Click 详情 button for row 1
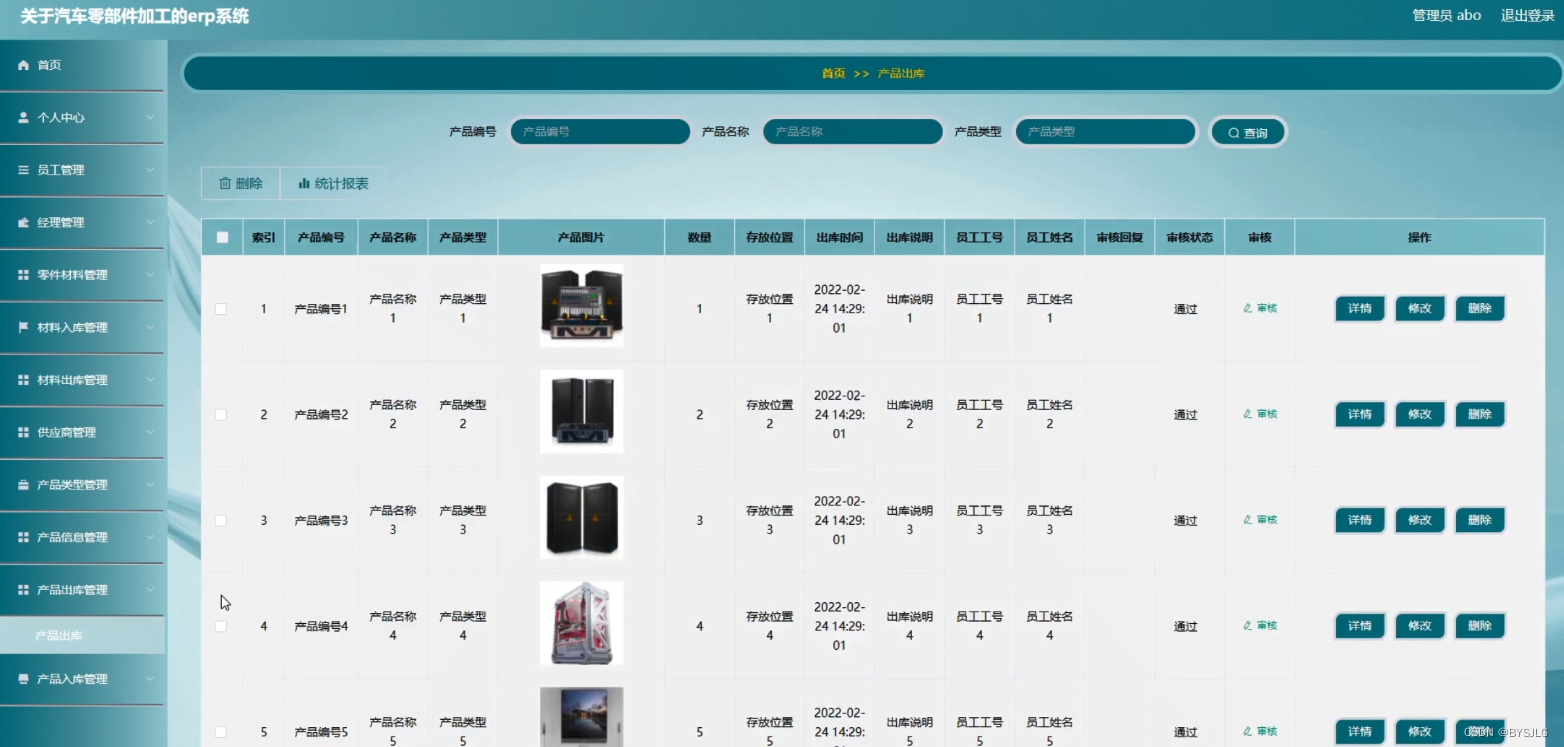 [1360, 309]
